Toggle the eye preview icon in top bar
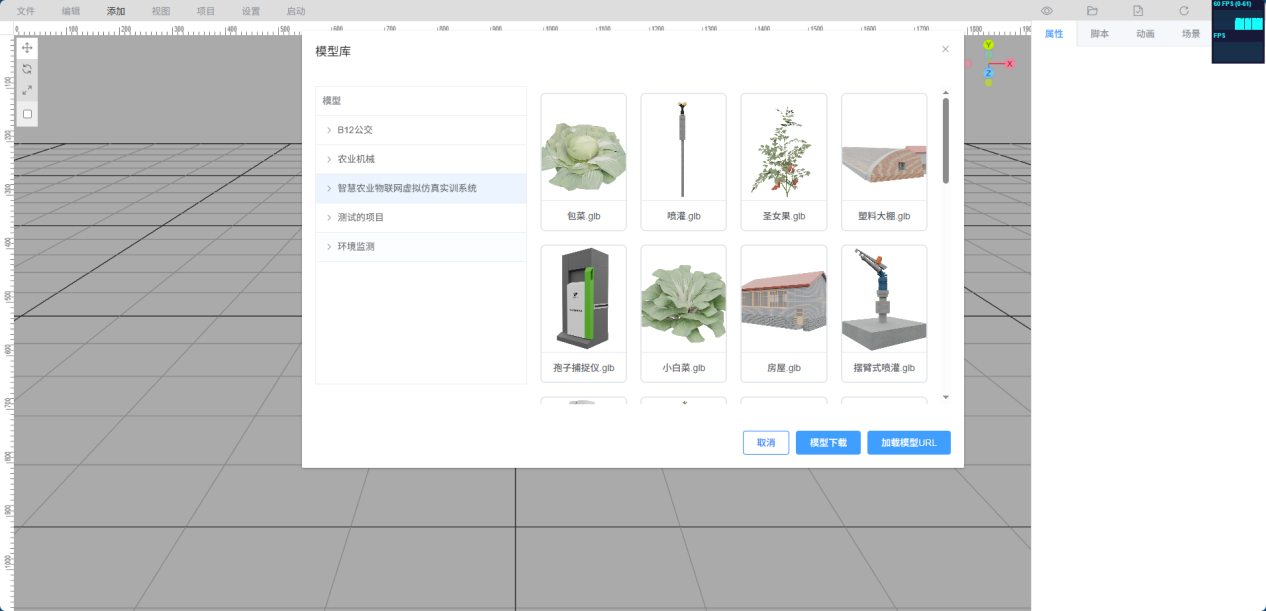 pyautogui.click(x=1047, y=11)
